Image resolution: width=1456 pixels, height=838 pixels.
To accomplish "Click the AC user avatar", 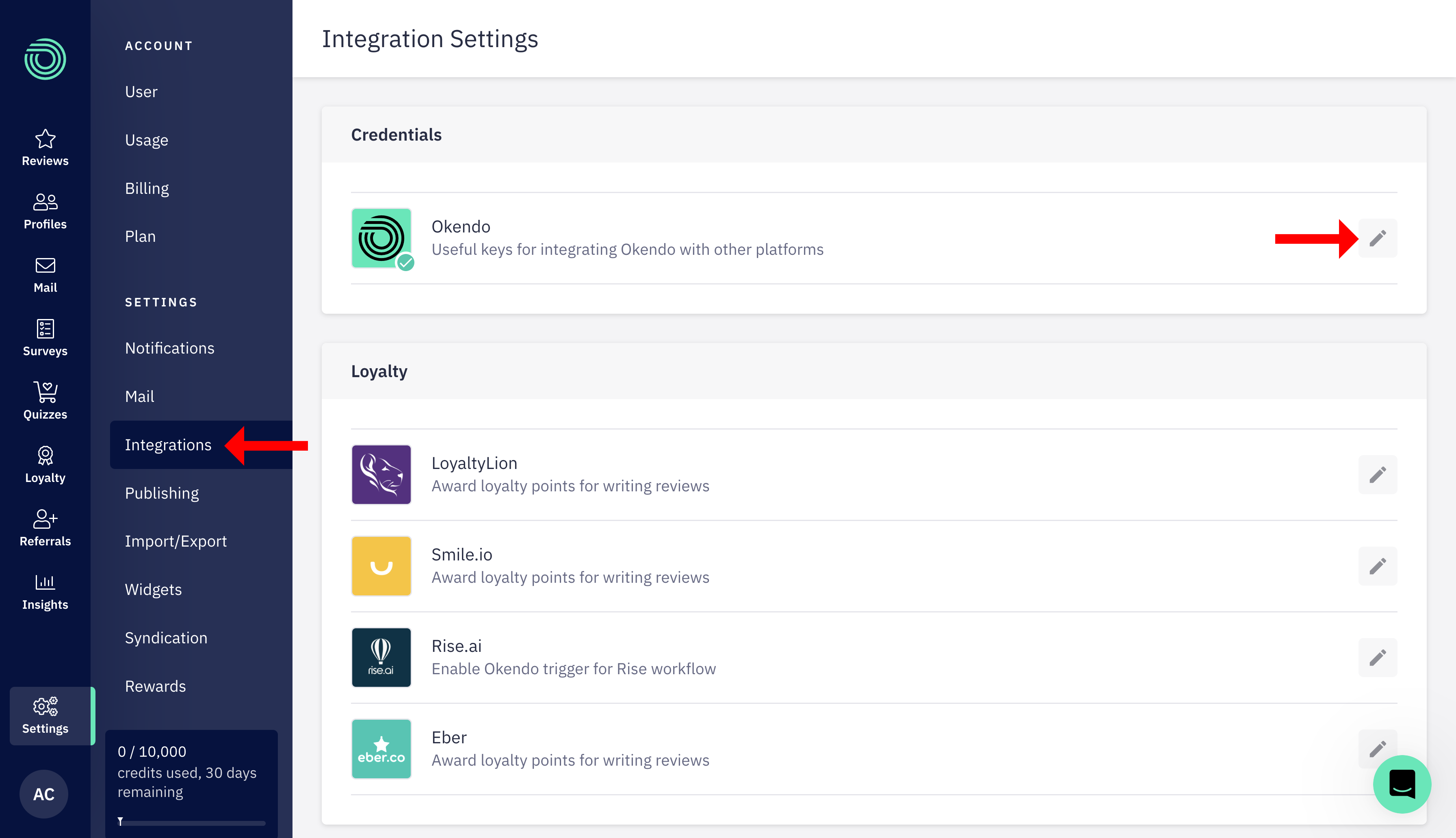I will (x=44, y=794).
